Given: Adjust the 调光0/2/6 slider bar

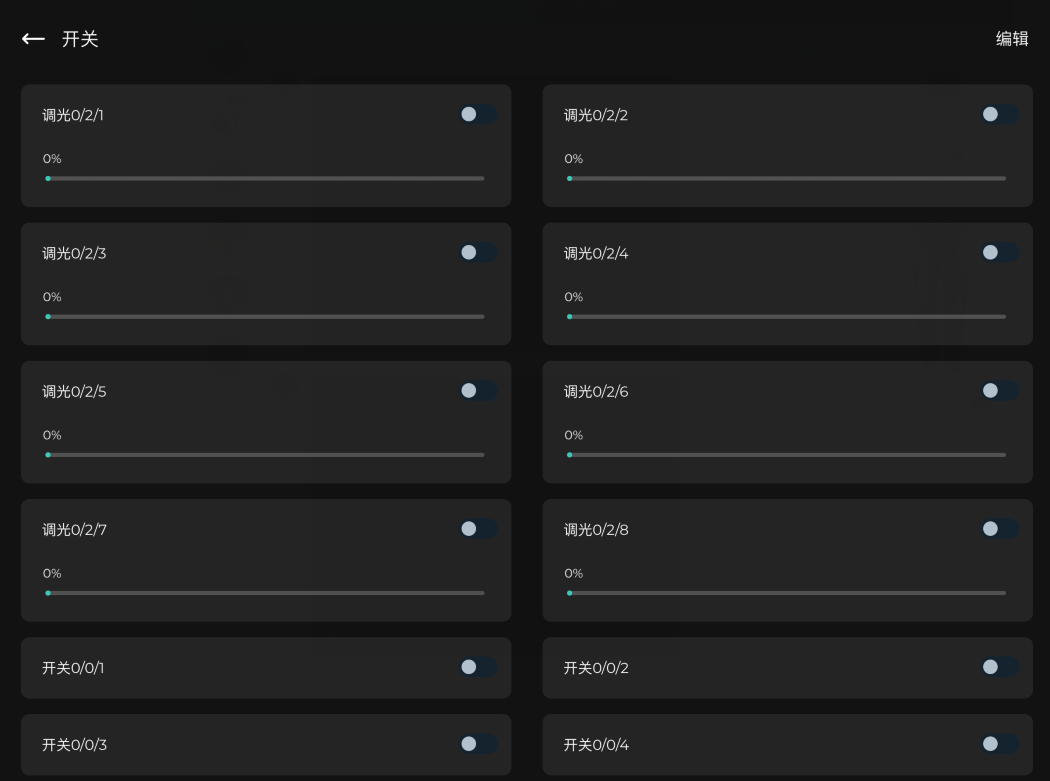Looking at the screenshot, I should click(787, 455).
